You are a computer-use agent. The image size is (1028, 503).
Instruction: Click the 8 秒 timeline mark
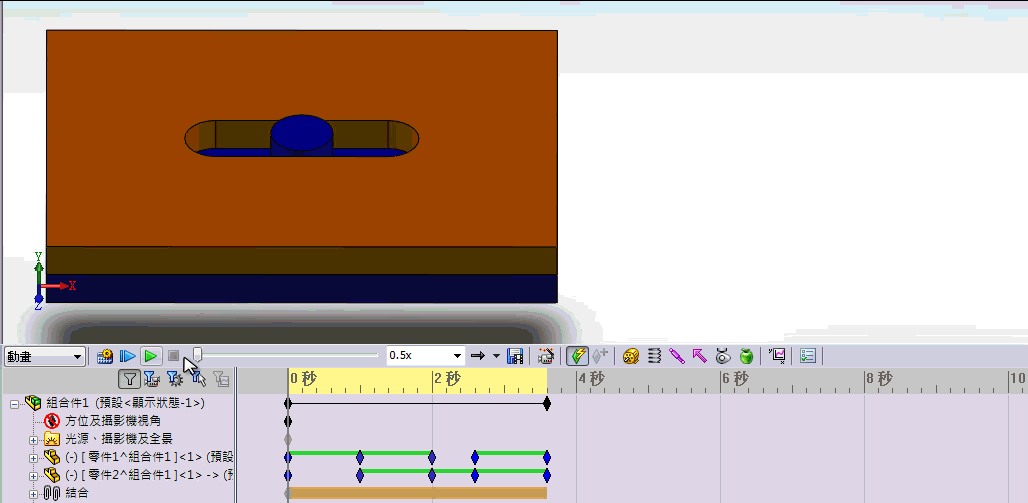click(880, 378)
